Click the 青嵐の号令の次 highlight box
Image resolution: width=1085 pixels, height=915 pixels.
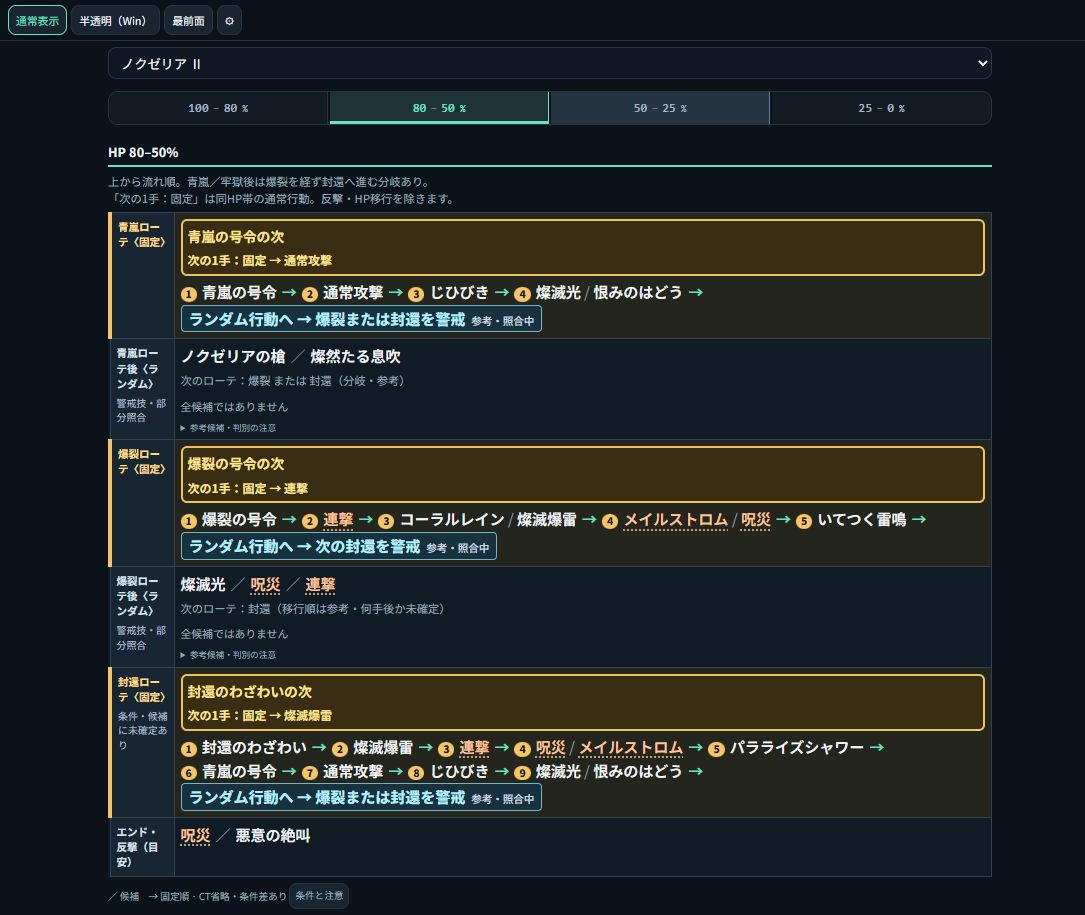(x=583, y=248)
